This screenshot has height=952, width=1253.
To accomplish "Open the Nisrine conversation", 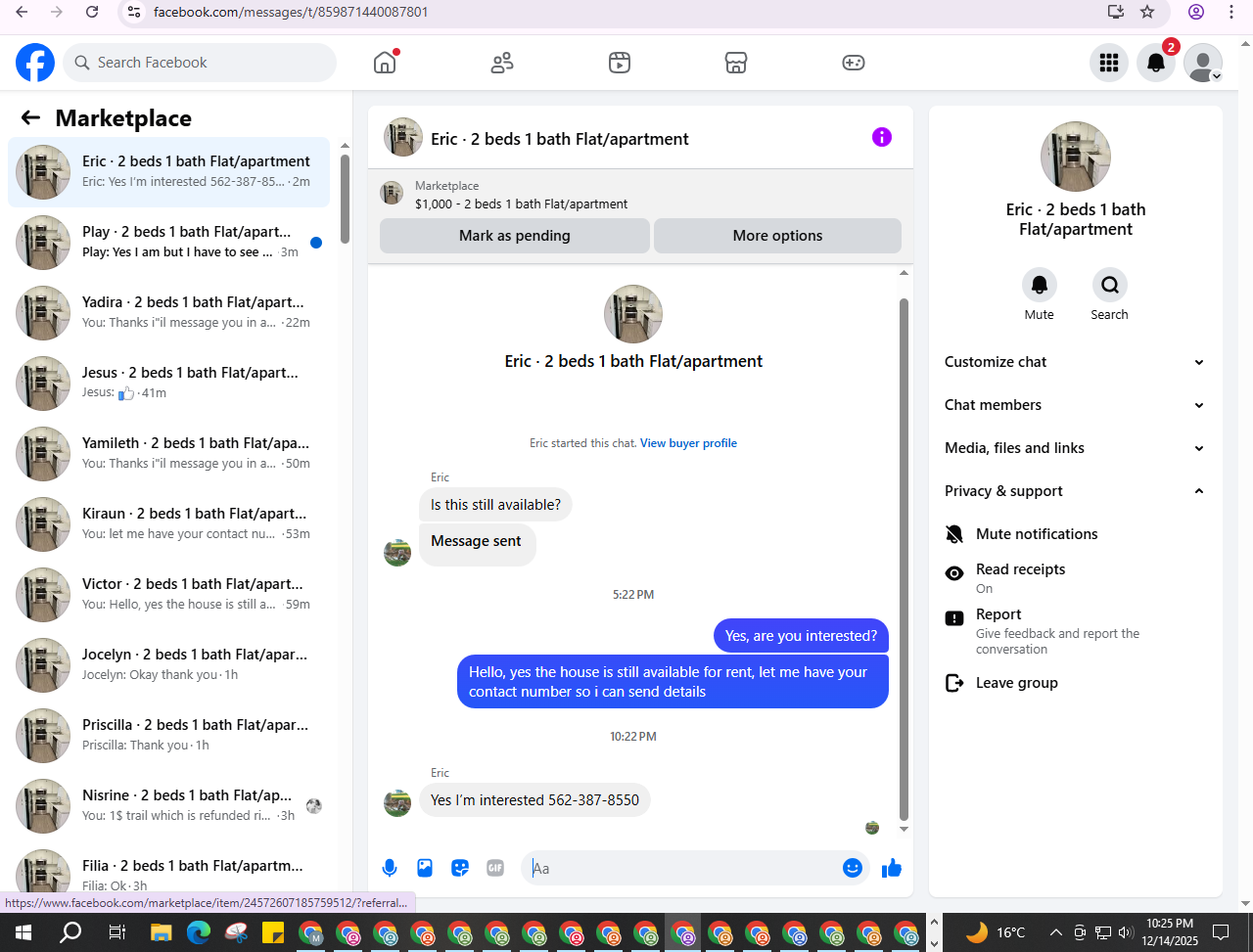I will [169, 806].
